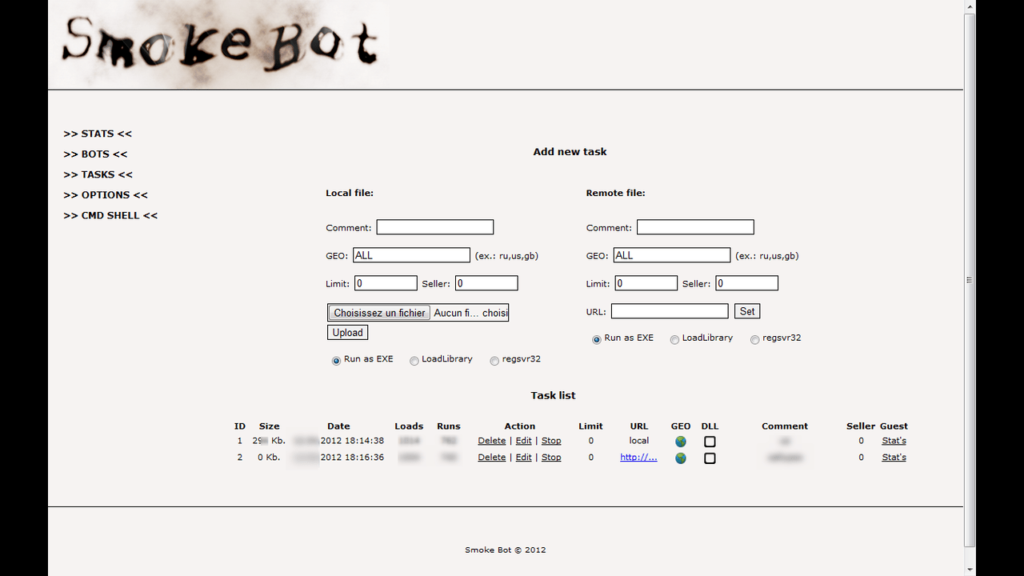Click the 'Task list' heading
Viewport: 1024px width, 576px height.
pyautogui.click(x=553, y=395)
